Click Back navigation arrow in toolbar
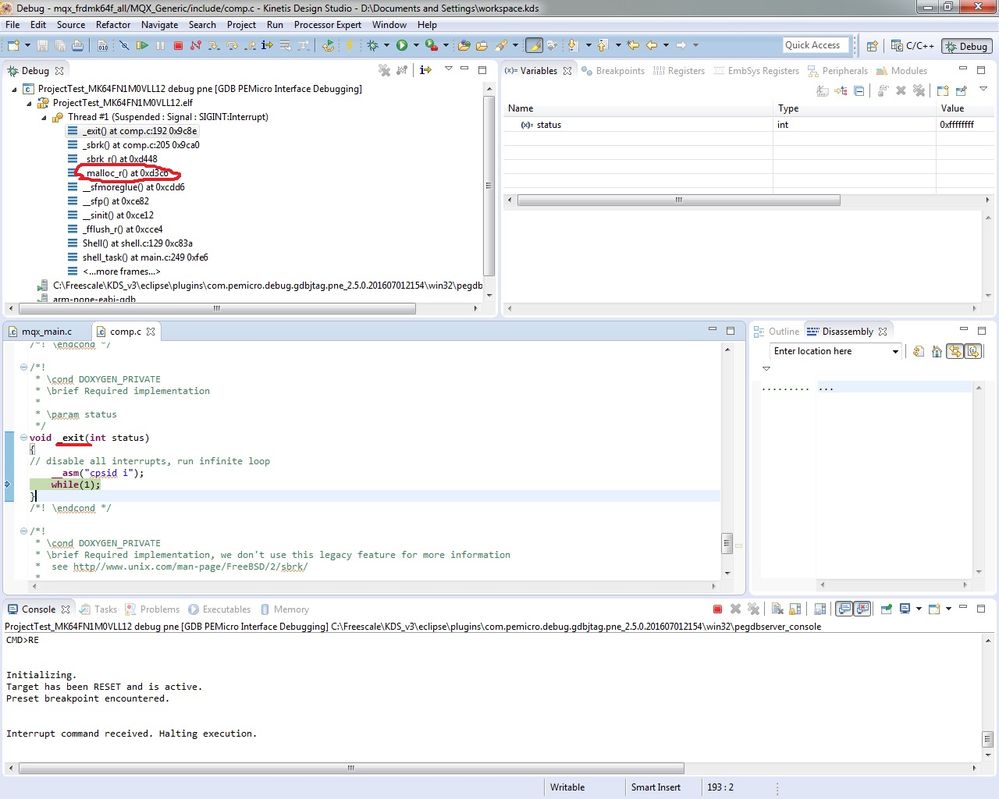The height and width of the screenshot is (799, 999). pos(651,45)
